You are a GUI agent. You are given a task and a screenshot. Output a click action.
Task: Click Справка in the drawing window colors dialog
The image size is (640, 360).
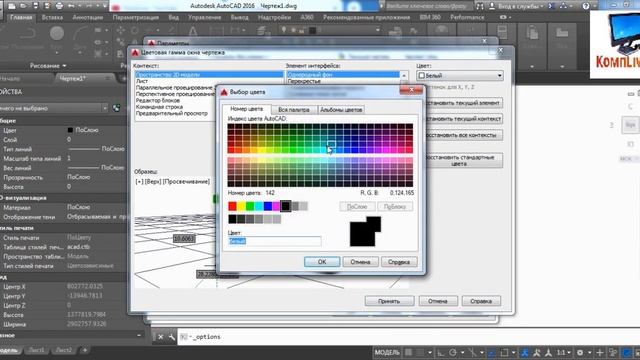(481, 301)
